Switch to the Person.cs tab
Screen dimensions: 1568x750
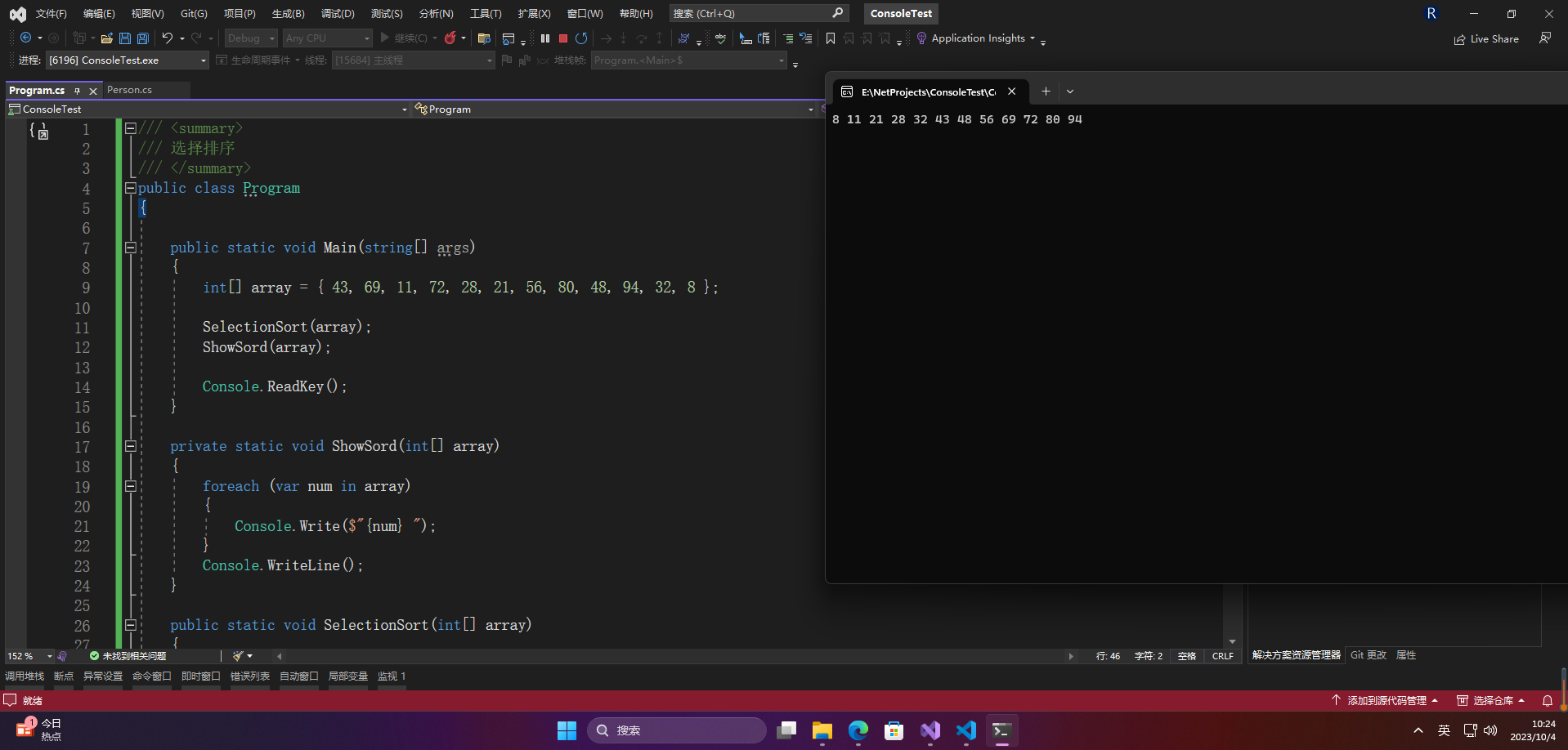pos(130,90)
